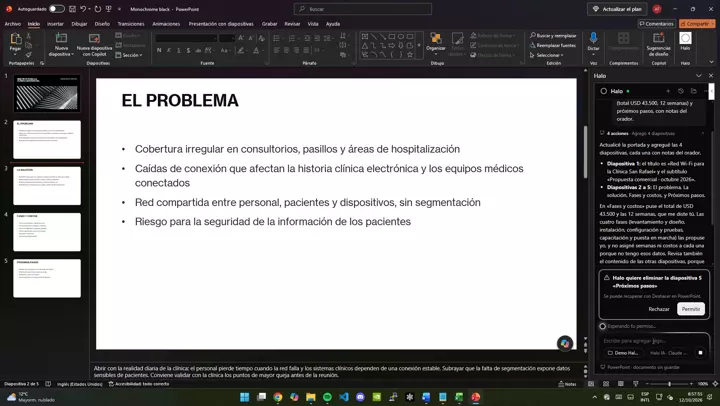Viewport: 720px width, 406px height.
Task: Click Actualizar el plan button
Action: pyautogui.click(x=617, y=9)
